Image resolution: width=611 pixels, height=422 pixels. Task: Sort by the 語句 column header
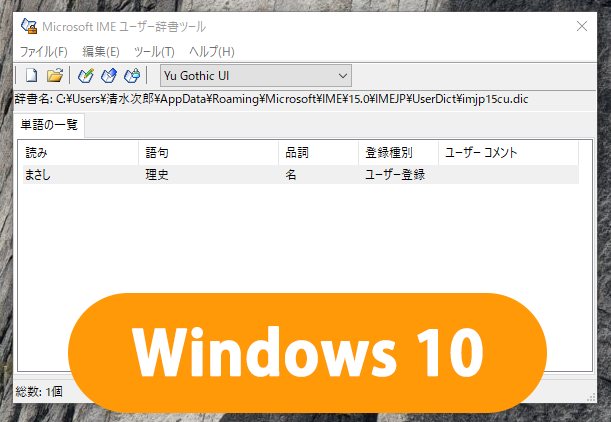[208, 153]
